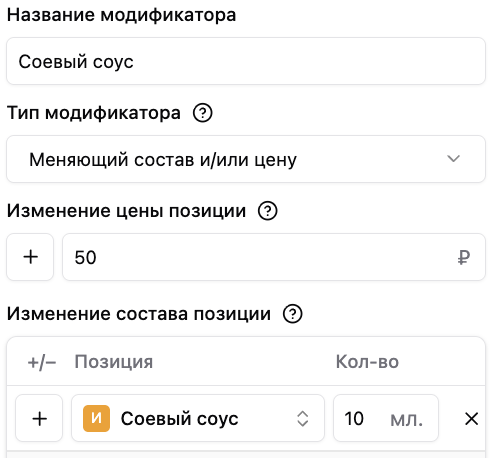This screenshot has height=458, width=494.
Task: Click the мл. unit label
Action: [x=406, y=420]
